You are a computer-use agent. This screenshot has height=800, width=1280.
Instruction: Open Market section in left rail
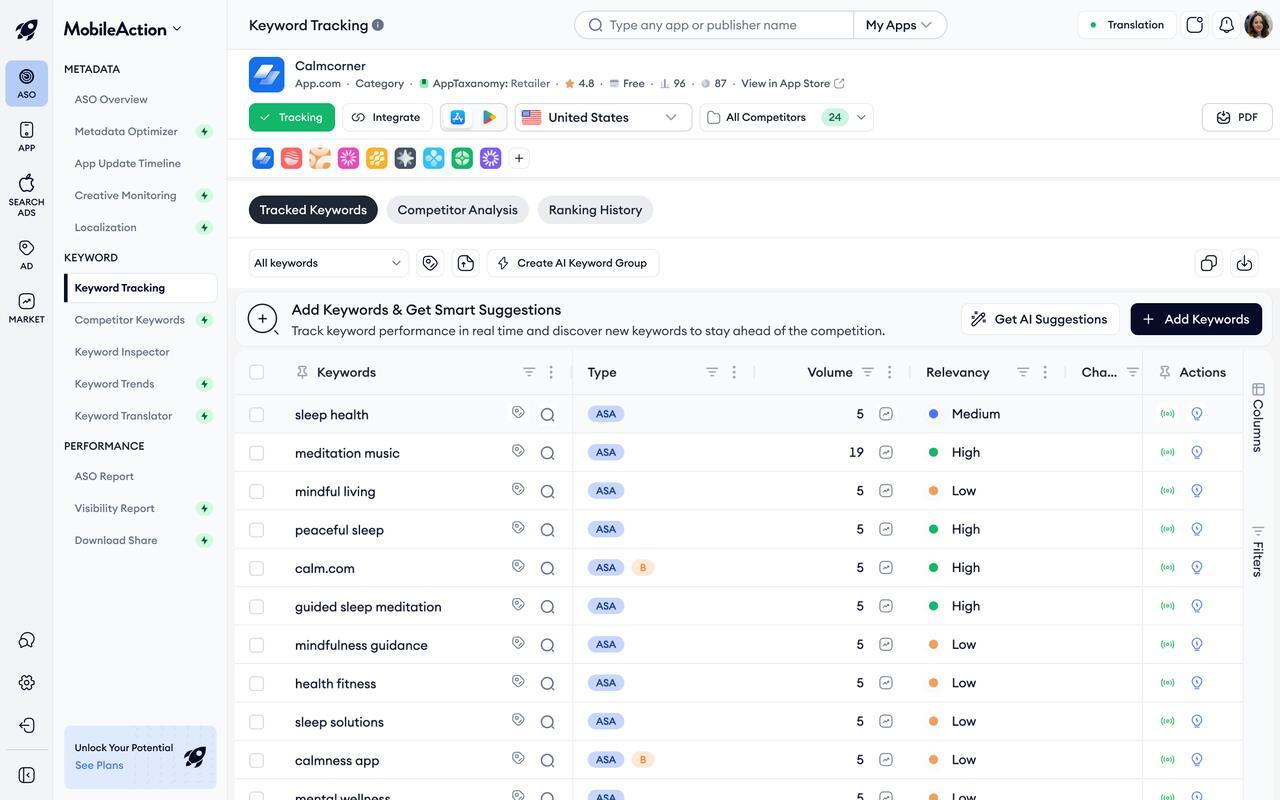[26, 308]
